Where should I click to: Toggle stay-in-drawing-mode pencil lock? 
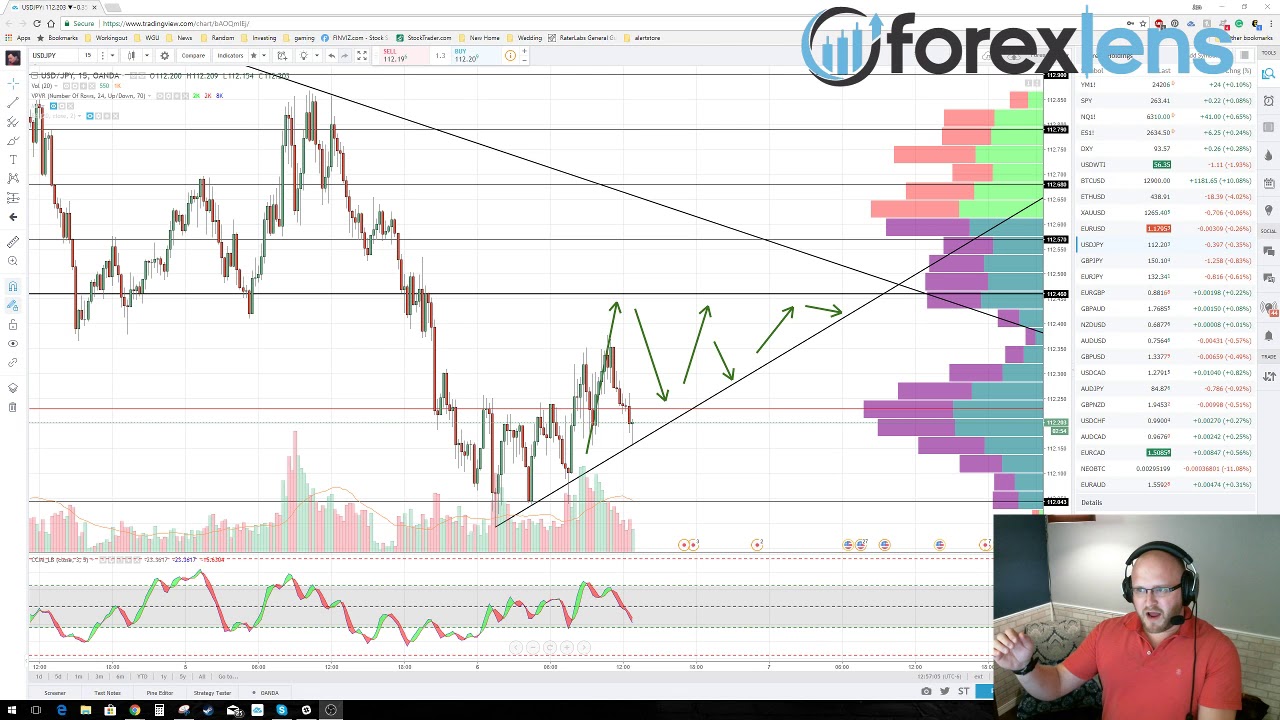[13, 305]
